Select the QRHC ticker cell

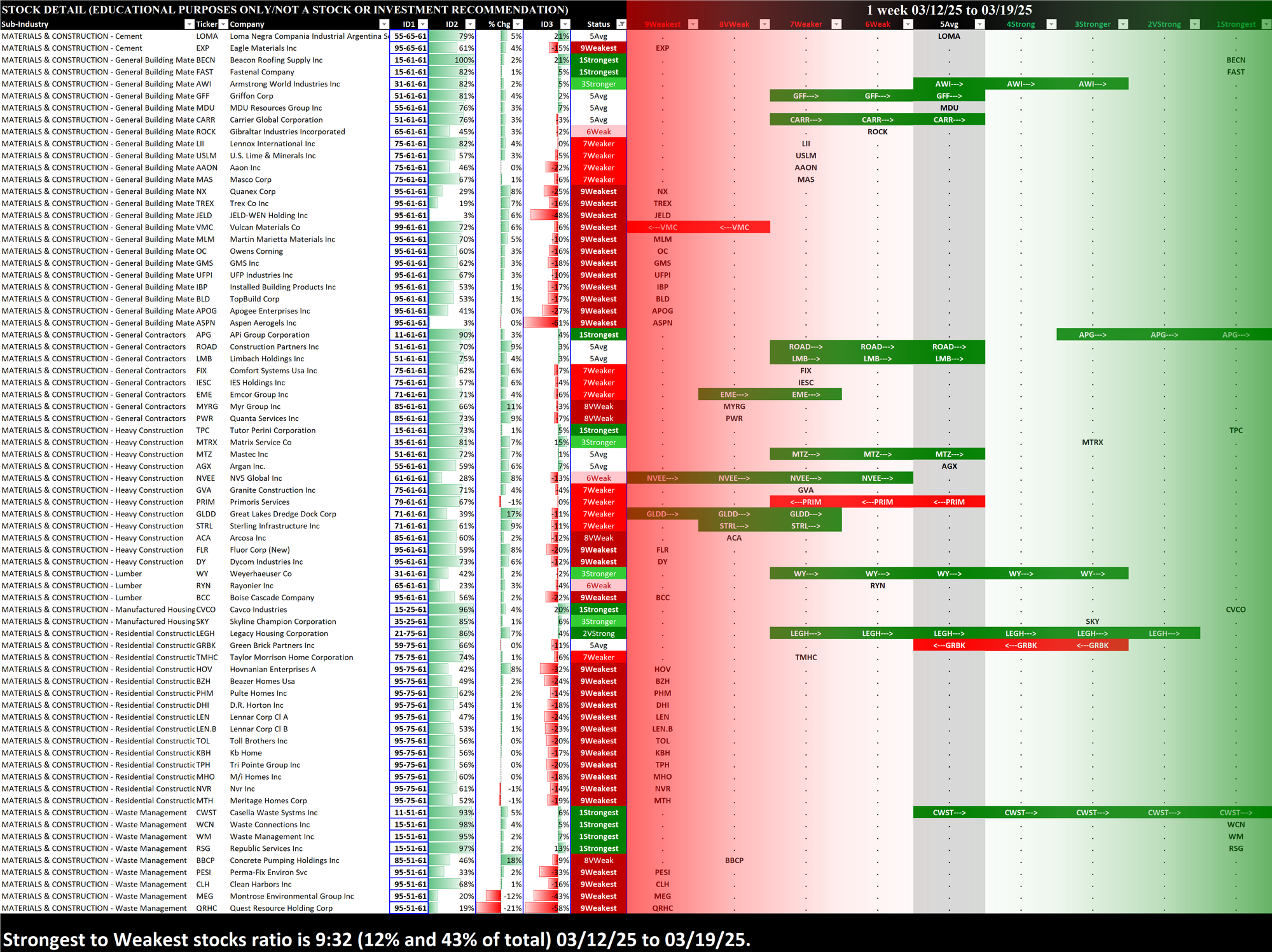coord(207,908)
